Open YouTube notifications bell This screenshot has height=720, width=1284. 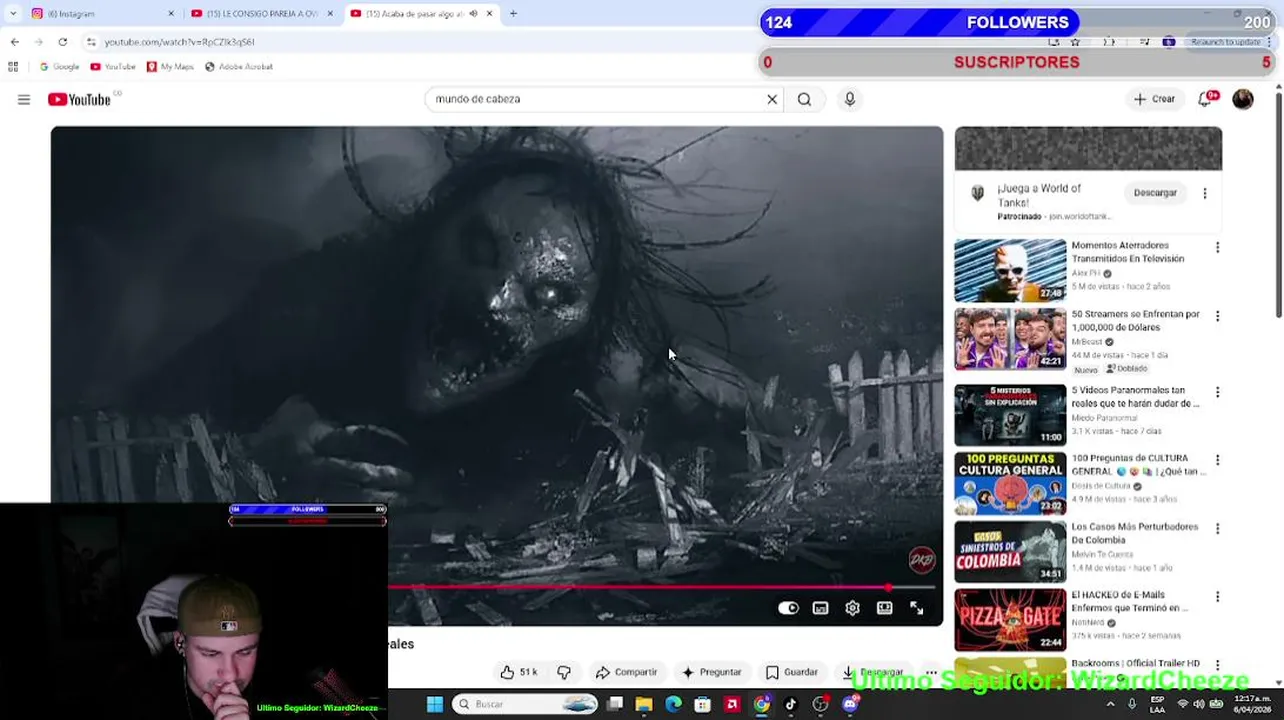click(x=1205, y=99)
